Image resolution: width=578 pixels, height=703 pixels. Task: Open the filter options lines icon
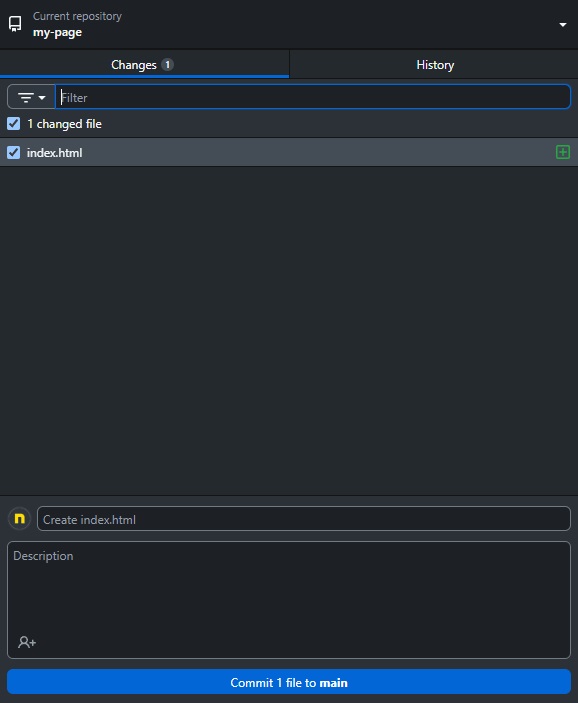pos(26,97)
